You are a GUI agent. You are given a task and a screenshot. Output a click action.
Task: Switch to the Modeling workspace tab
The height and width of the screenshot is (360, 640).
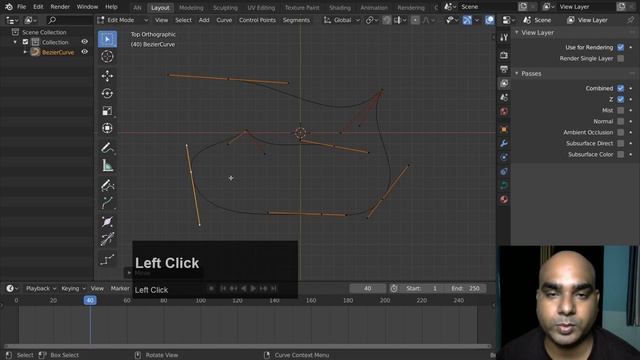(x=191, y=7)
